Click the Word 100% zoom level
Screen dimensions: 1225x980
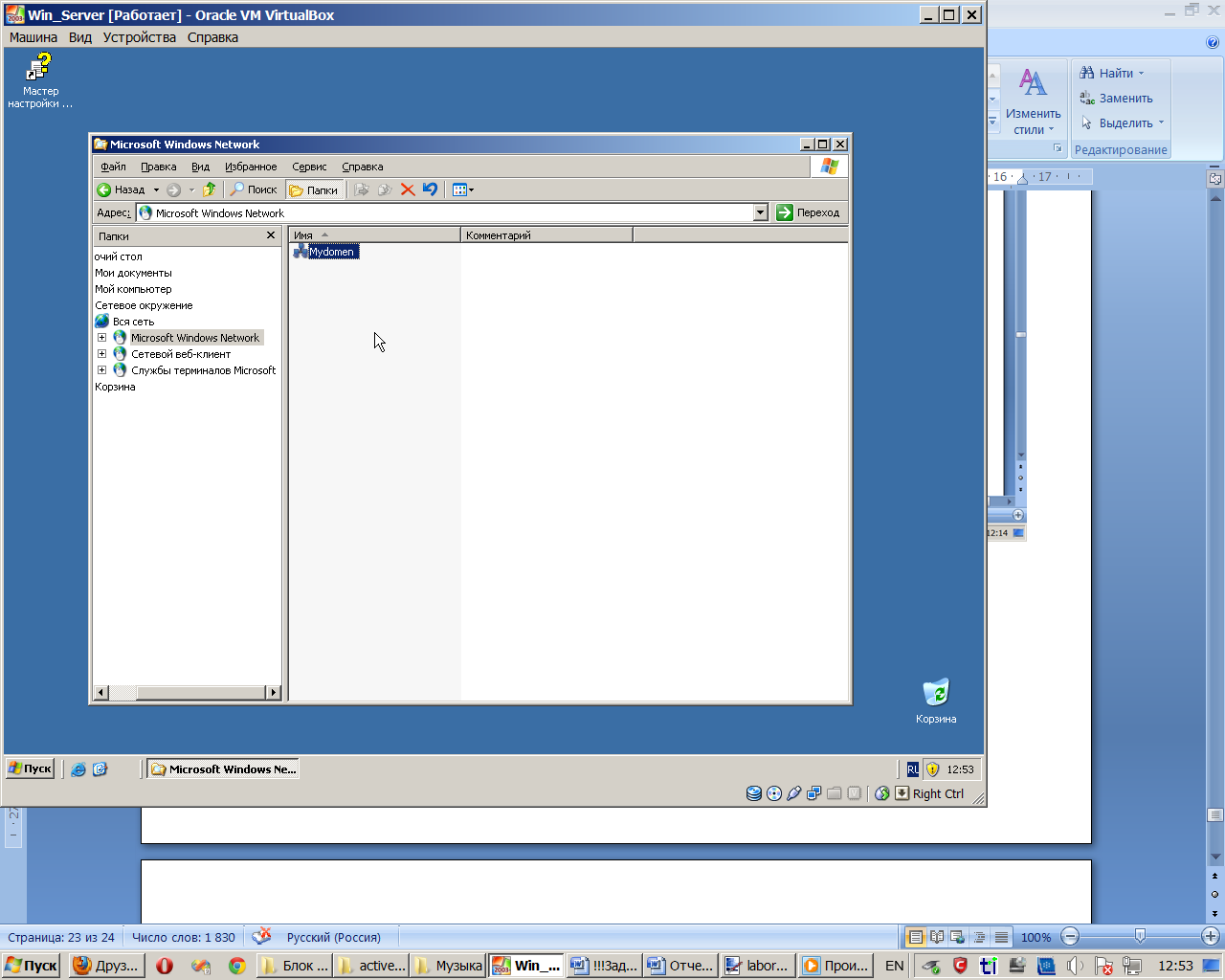(x=1036, y=937)
